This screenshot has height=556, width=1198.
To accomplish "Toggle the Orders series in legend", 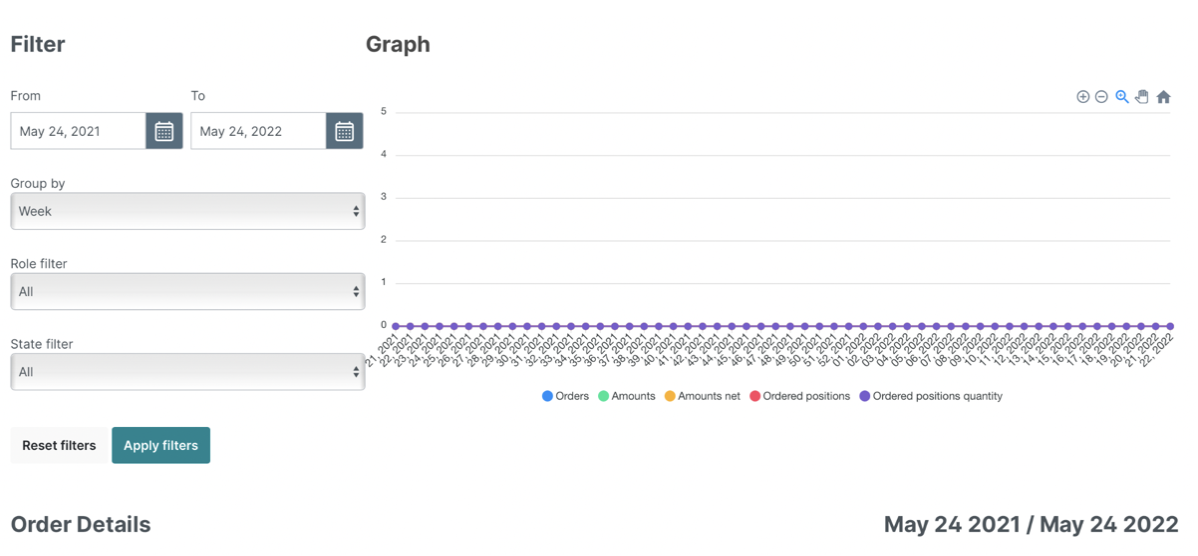I will (x=565, y=396).
